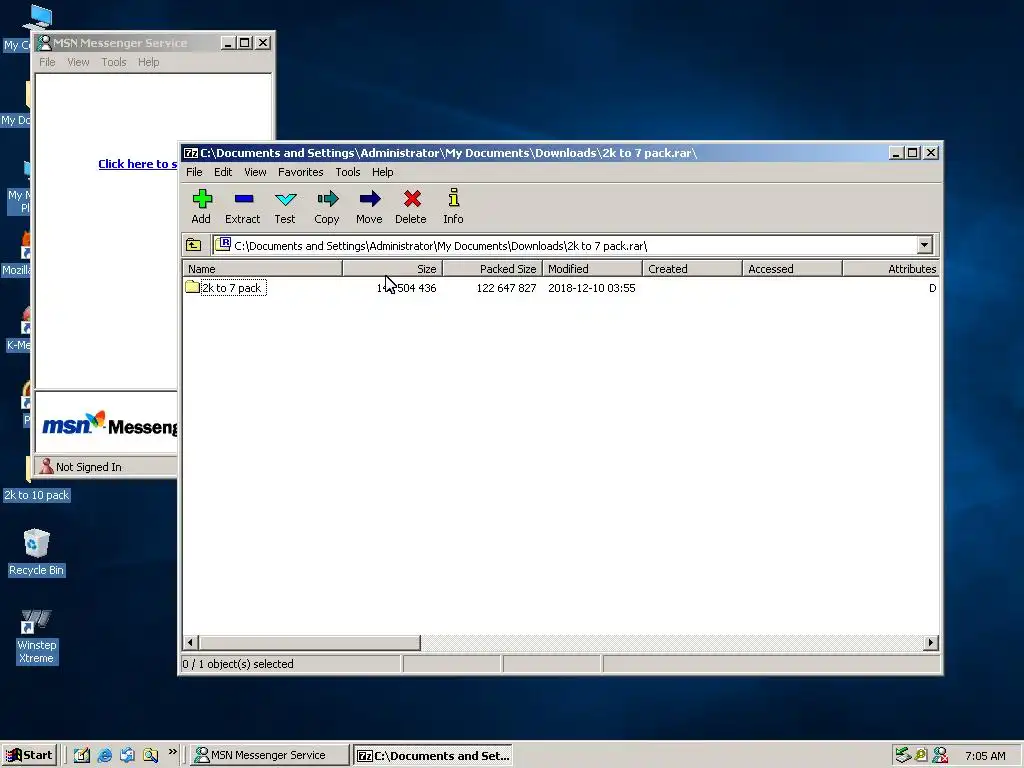Click the 7:05 AM taskbar clock
Image resolution: width=1024 pixels, height=768 pixels.
point(985,756)
